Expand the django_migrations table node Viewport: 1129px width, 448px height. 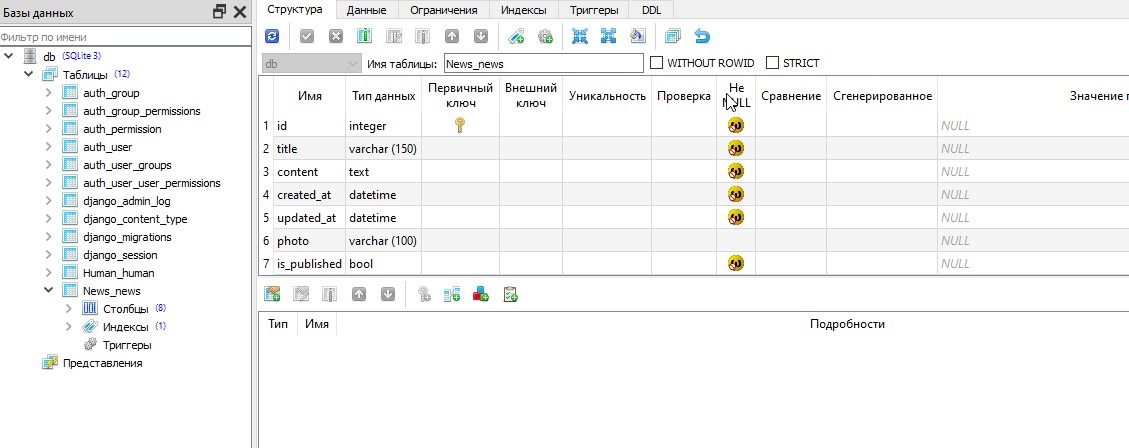(x=49, y=237)
